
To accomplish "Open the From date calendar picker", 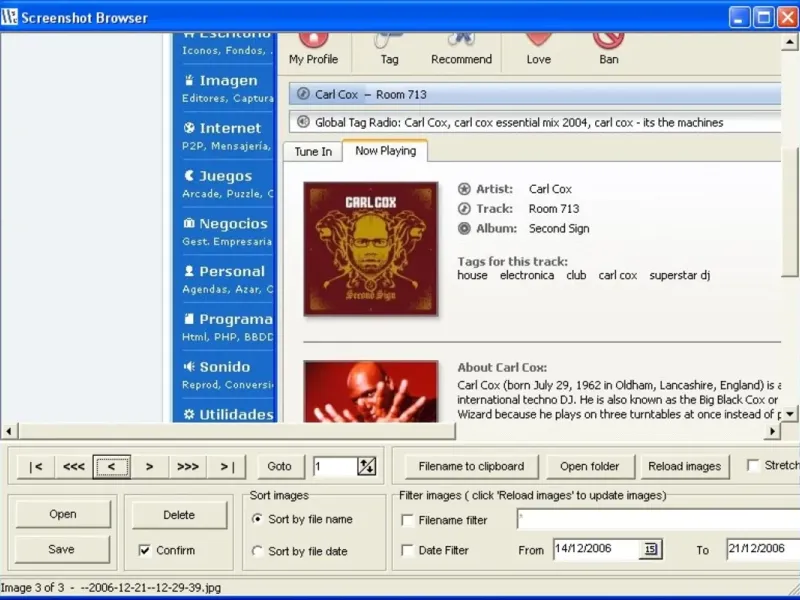I will pos(651,549).
